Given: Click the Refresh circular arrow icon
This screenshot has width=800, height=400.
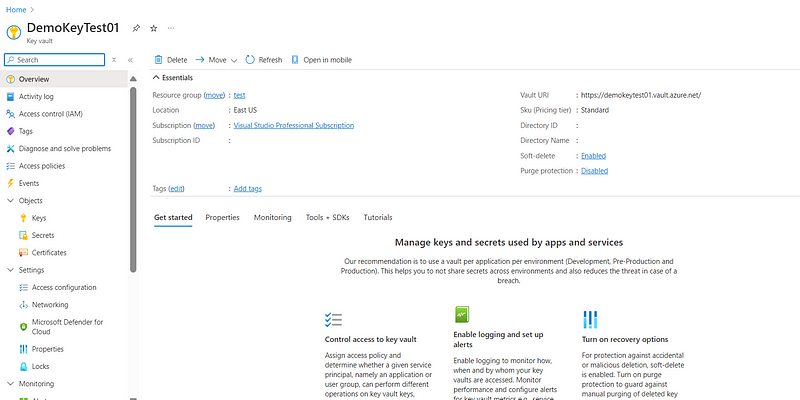Looking at the screenshot, I should (250, 60).
